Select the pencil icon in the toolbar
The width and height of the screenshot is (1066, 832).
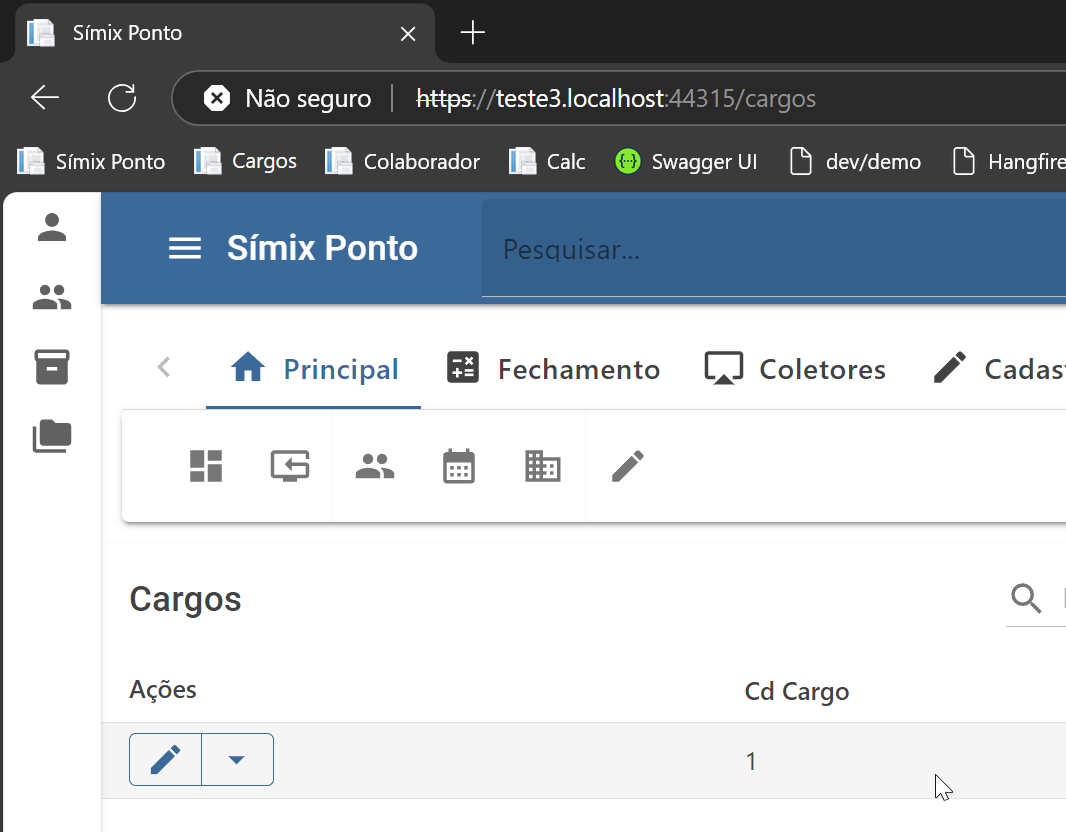(x=627, y=466)
